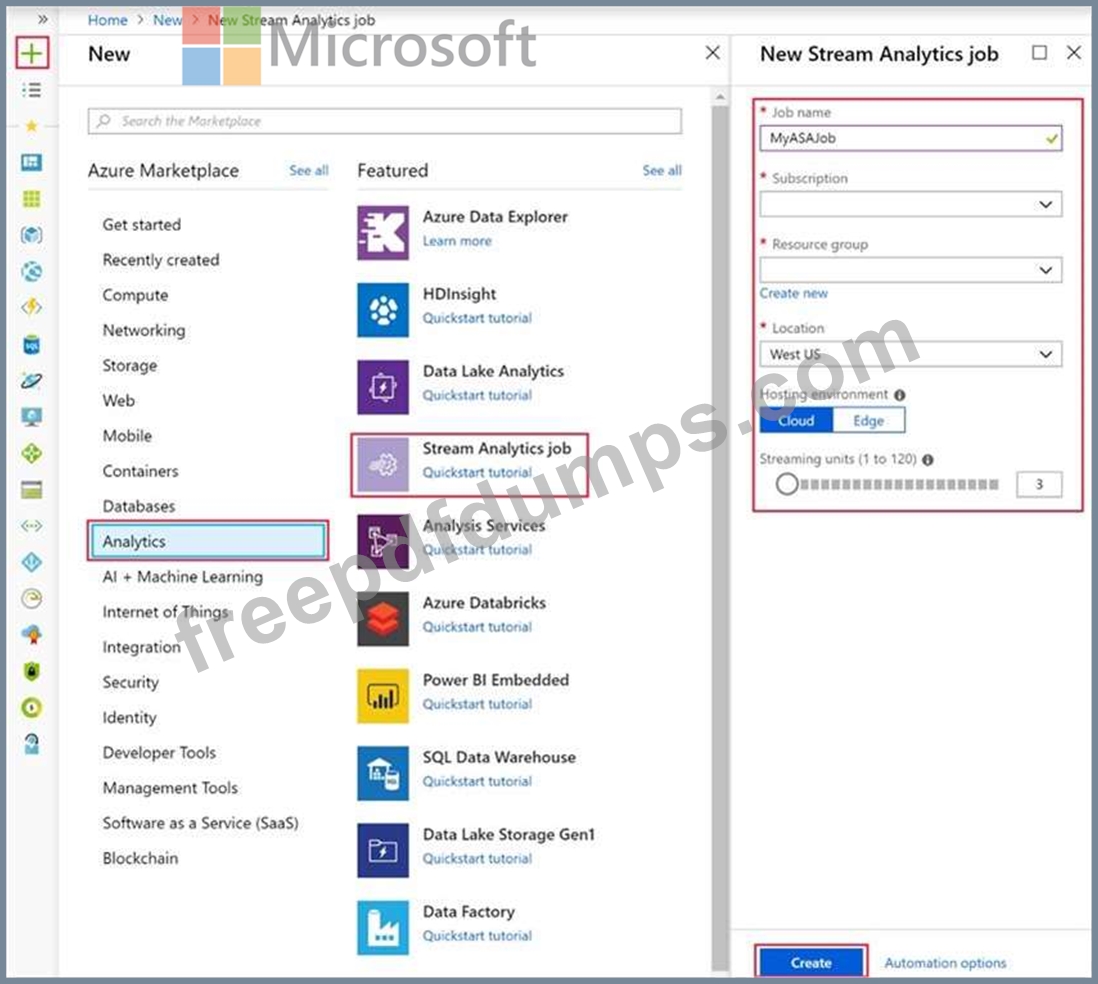Click the Azure Data Explorer tile icon
This screenshot has width=1098, height=984.
(x=383, y=233)
